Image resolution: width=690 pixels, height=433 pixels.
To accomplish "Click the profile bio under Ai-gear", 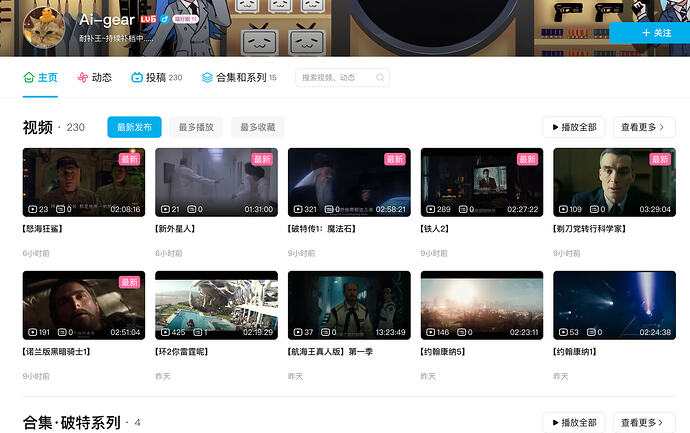I will (x=116, y=39).
